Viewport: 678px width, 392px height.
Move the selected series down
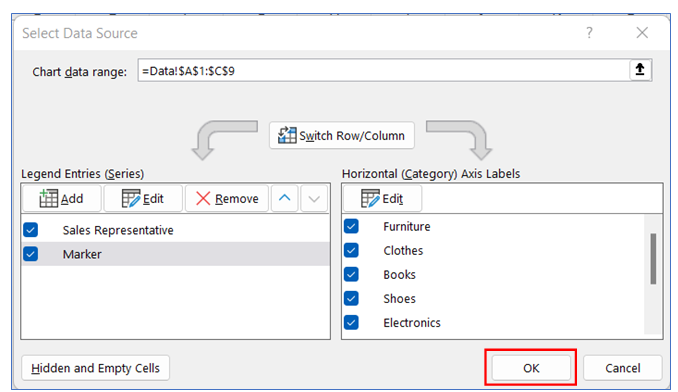tap(314, 199)
